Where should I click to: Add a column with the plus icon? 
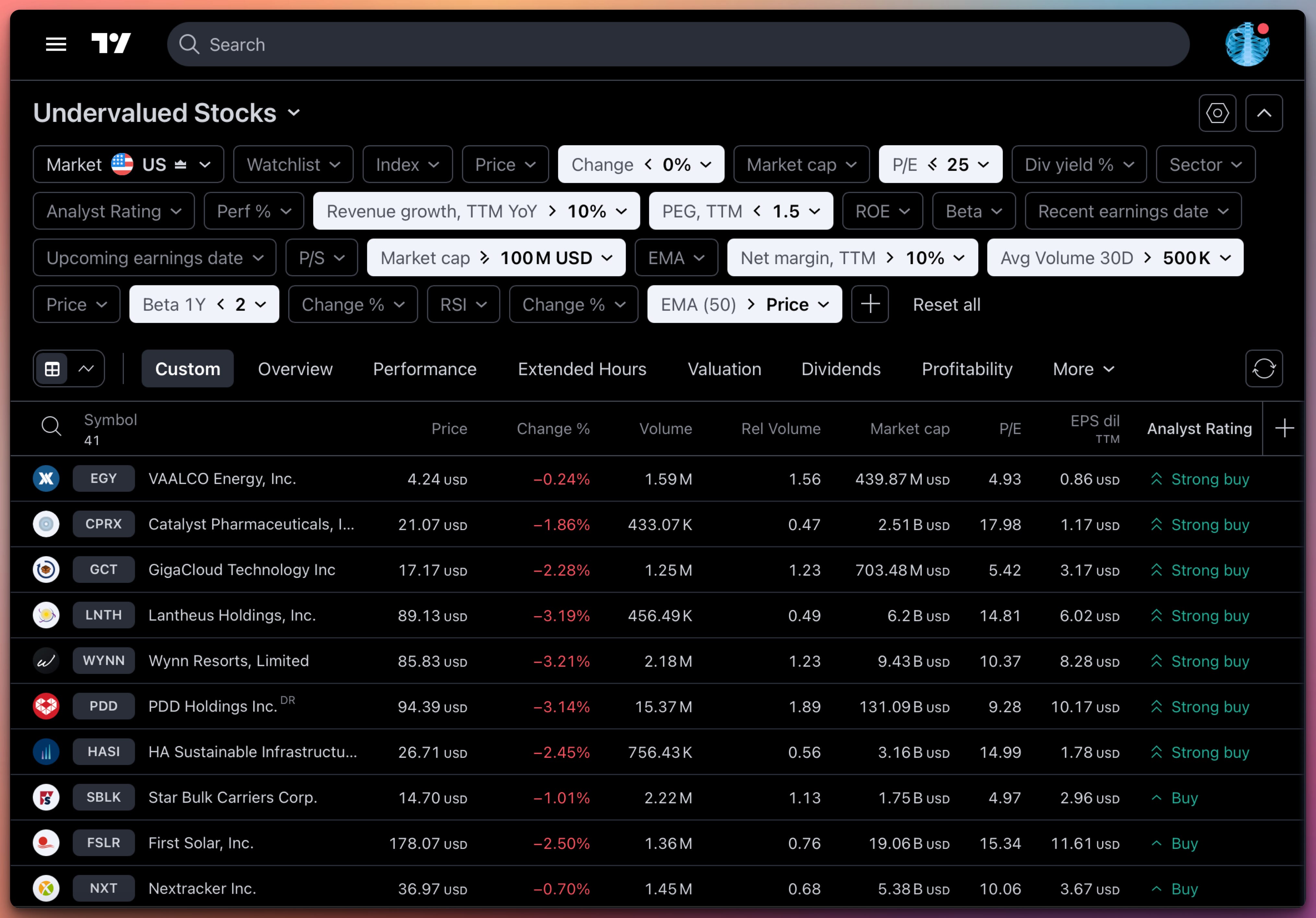click(1284, 428)
